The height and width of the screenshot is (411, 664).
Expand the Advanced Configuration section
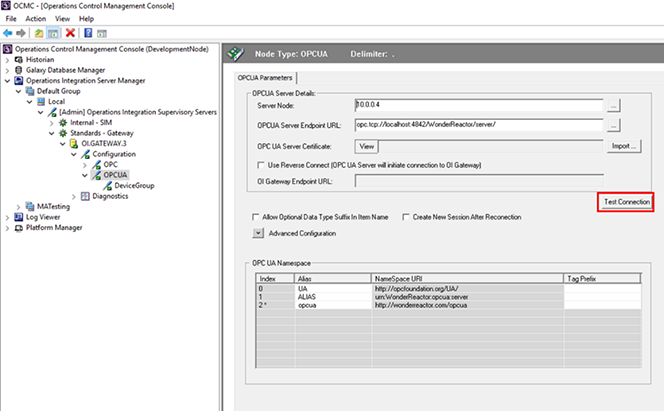coord(258,233)
